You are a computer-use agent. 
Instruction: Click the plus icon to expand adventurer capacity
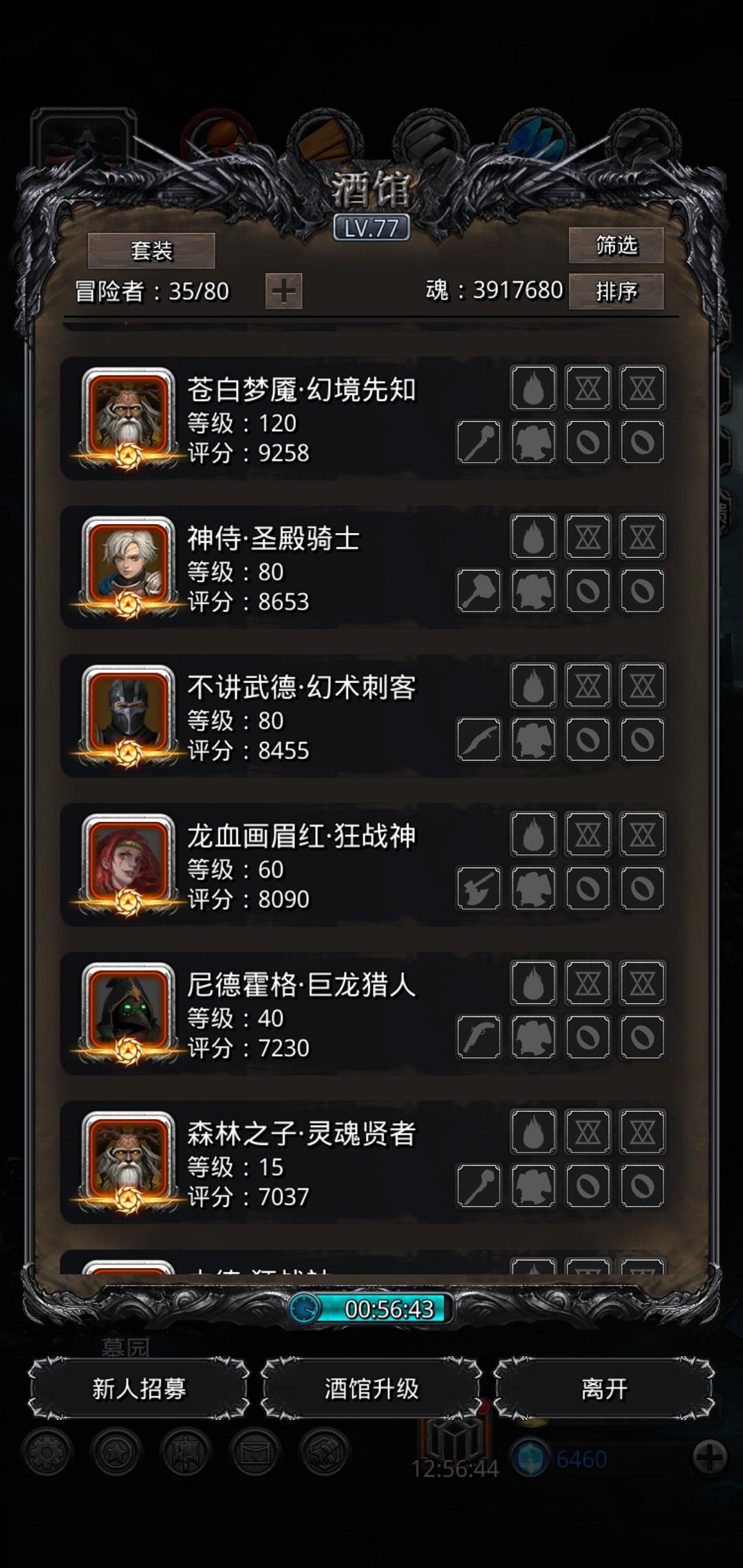(283, 291)
